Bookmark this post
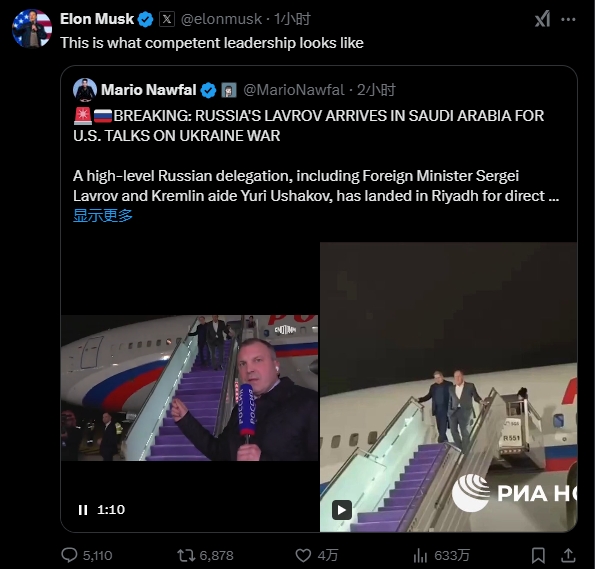 [538, 556]
